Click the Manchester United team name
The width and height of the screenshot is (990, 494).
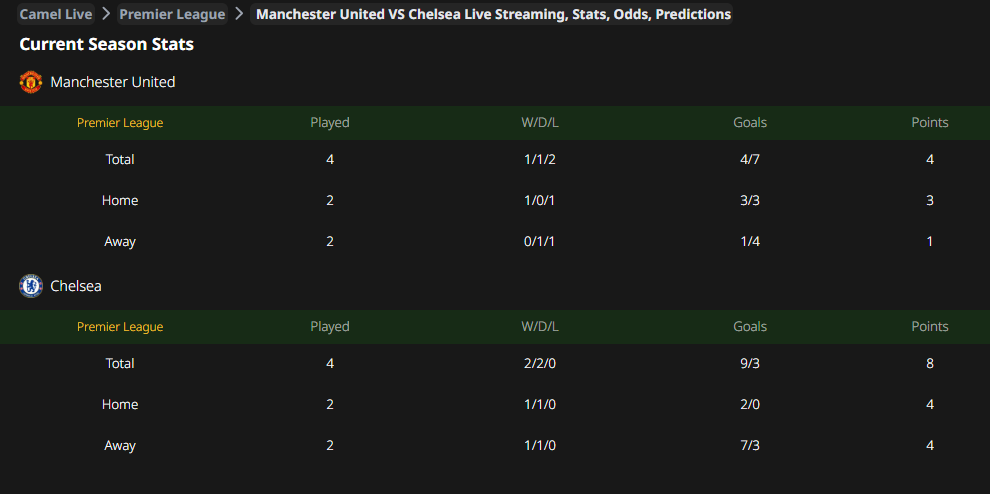pyautogui.click(x=112, y=82)
